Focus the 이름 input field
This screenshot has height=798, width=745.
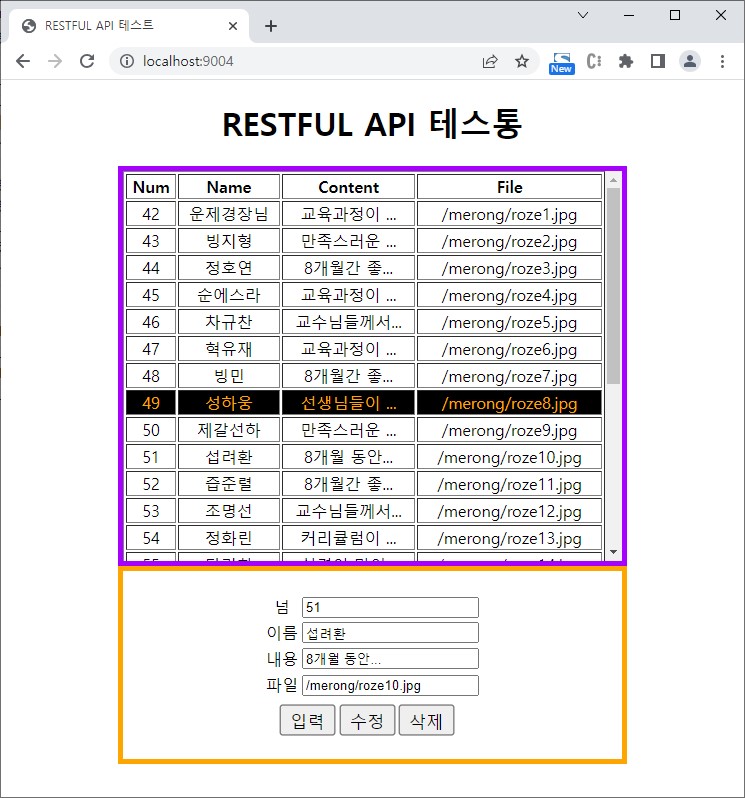point(390,633)
